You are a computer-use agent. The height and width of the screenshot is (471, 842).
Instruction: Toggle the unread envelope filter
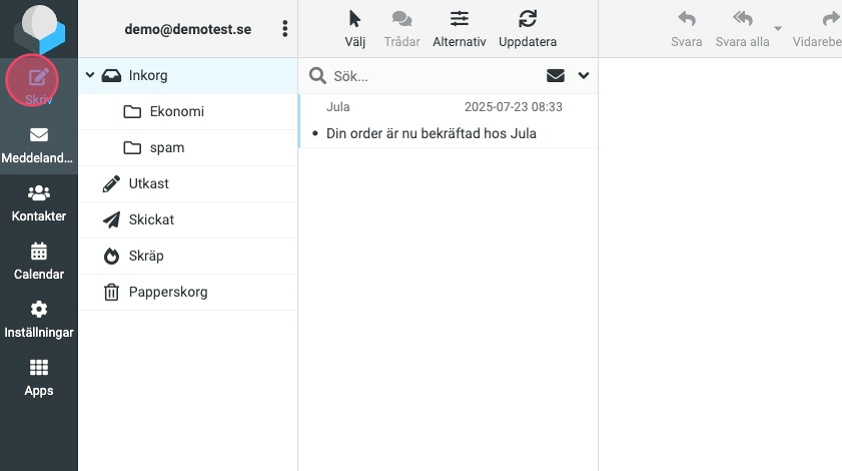pyautogui.click(x=555, y=76)
